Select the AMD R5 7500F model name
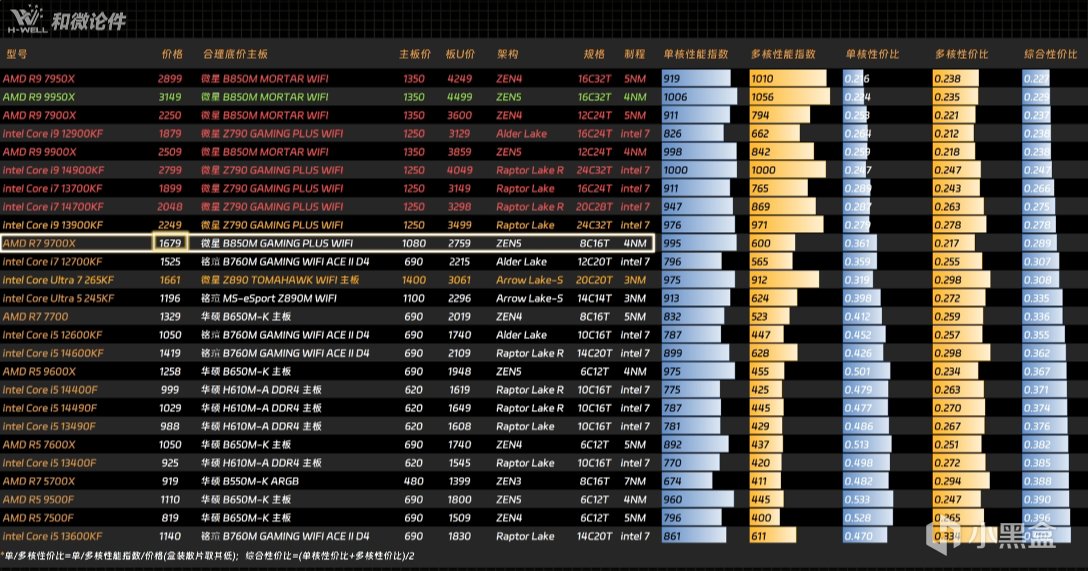The width and height of the screenshot is (1088, 571). click(38, 518)
